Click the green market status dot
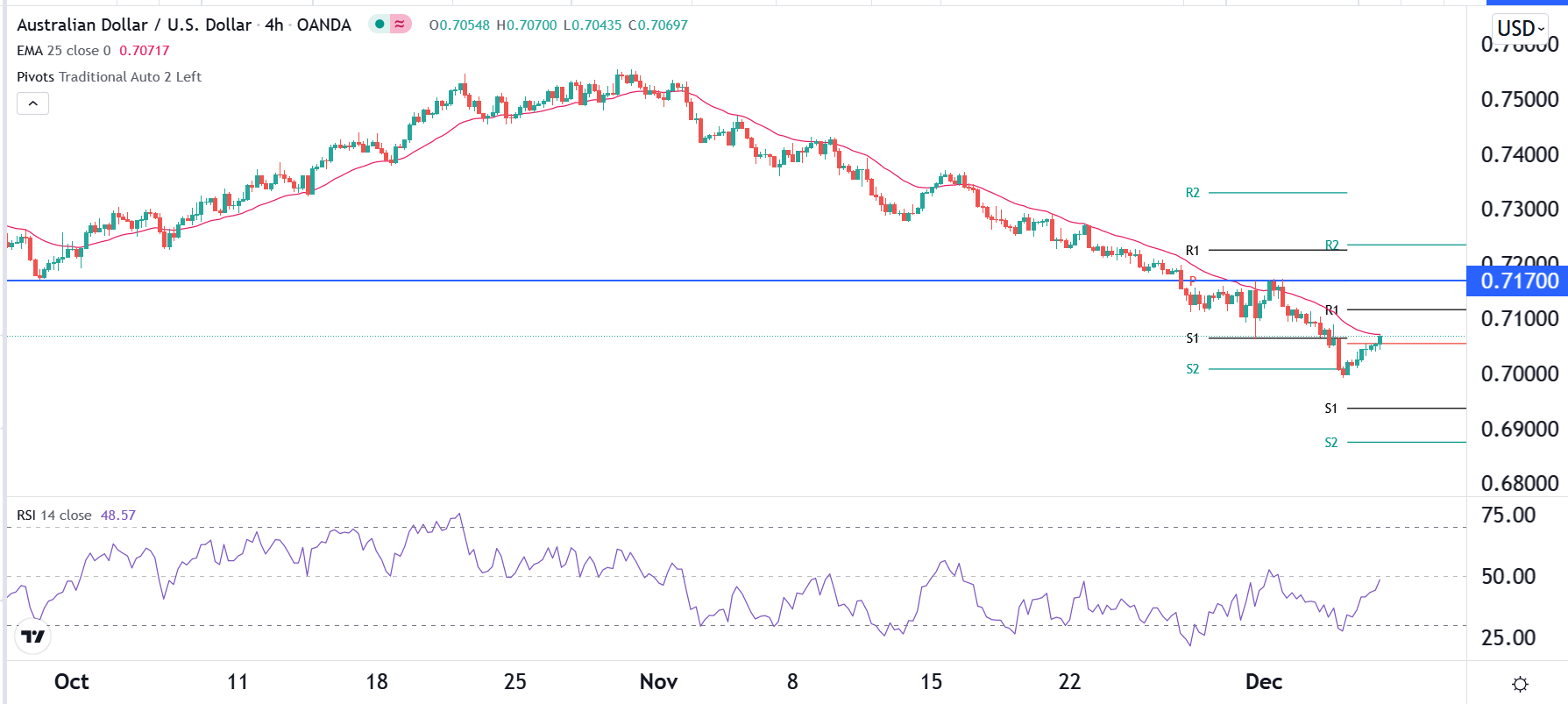The height and width of the screenshot is (704, 1568). coord(380,25)
